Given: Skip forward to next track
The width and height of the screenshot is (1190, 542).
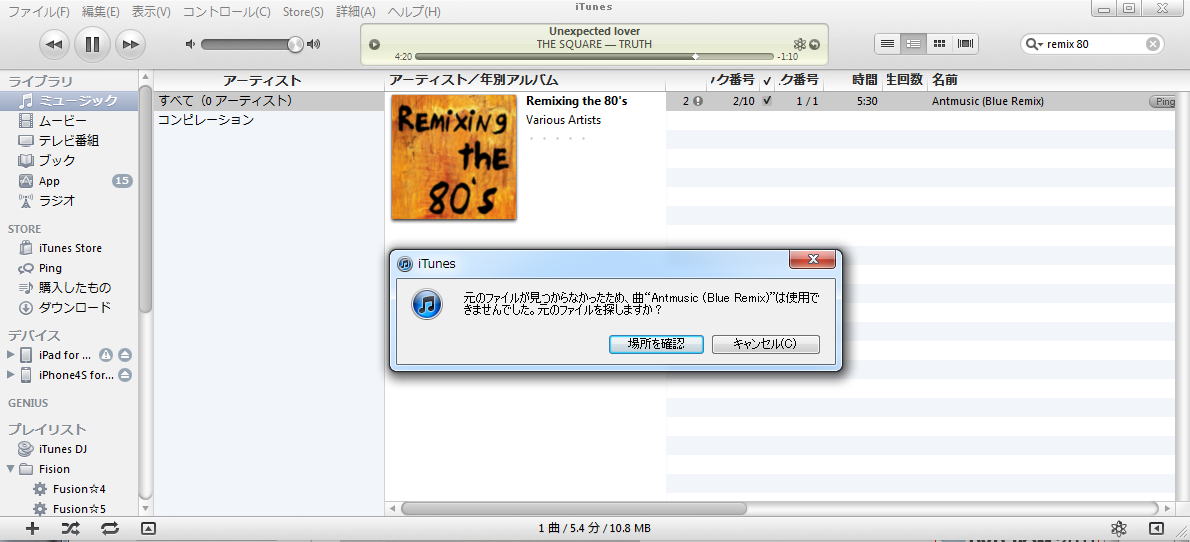Looking at the screenshot, I should click(x=131, y=45).
